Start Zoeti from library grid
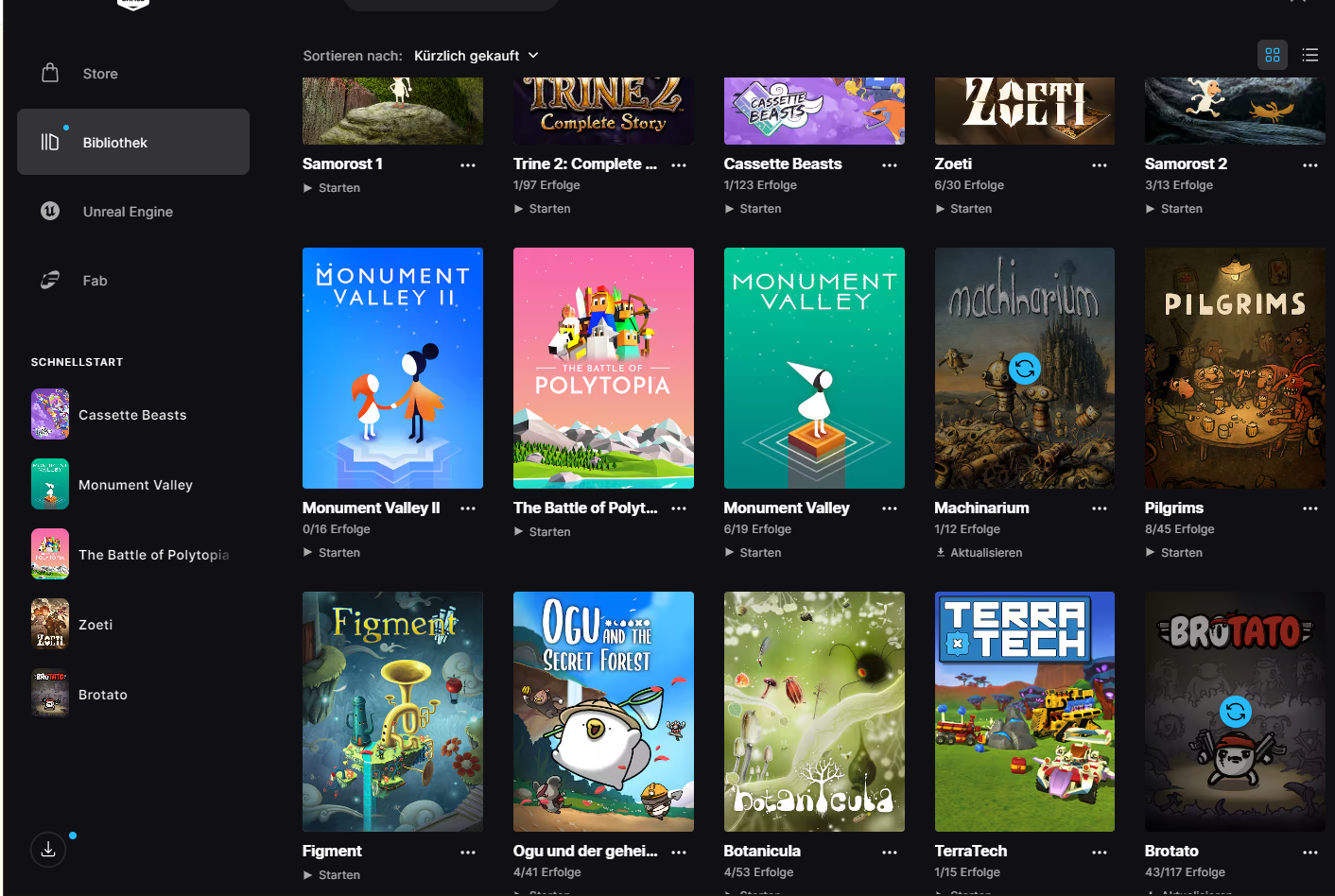Screen dimensions: 1335x896 [x=963, y=209]
